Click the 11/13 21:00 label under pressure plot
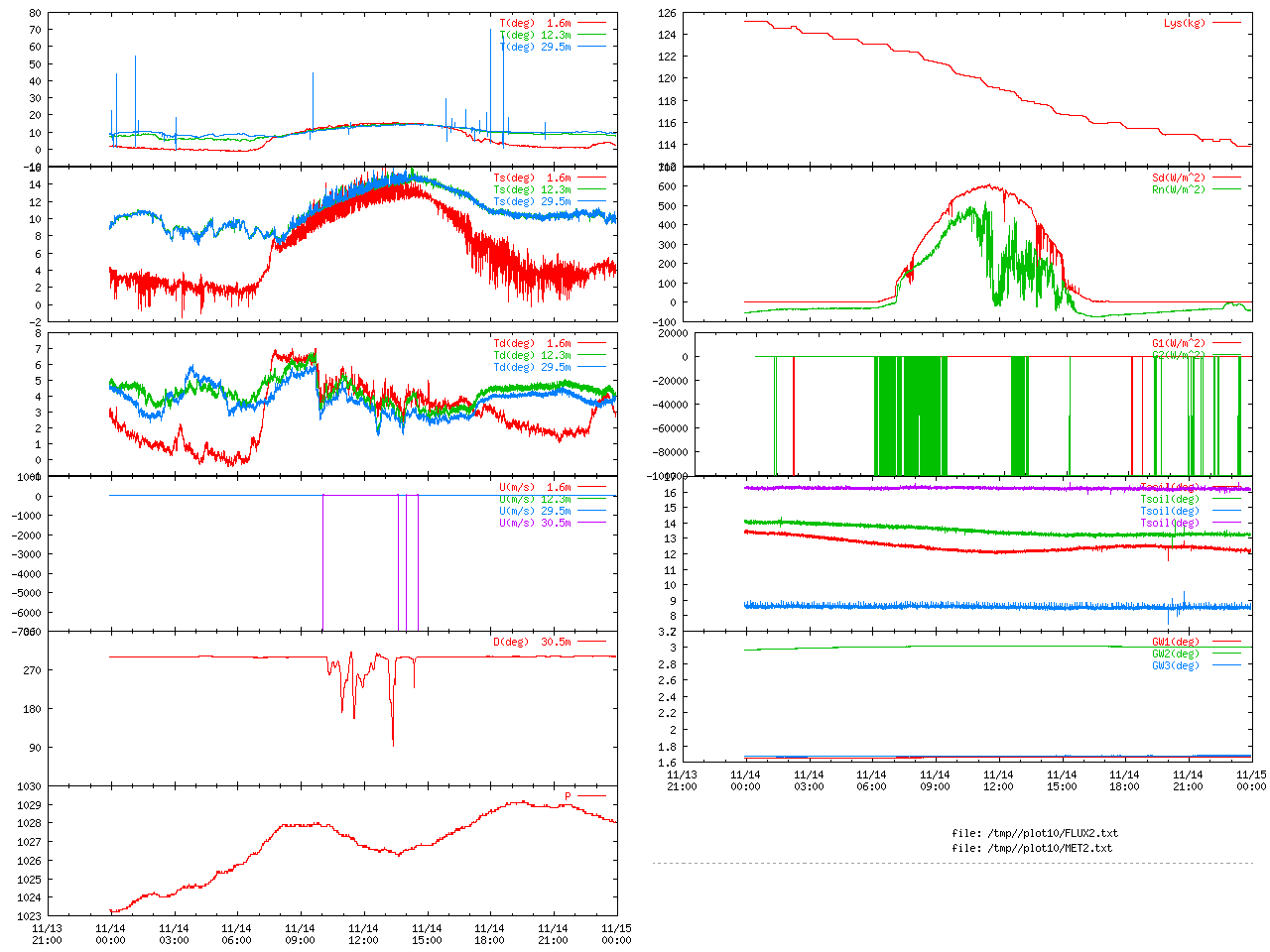The height and width of the screenshot is (952, 1270). click(x=47, y=934)
